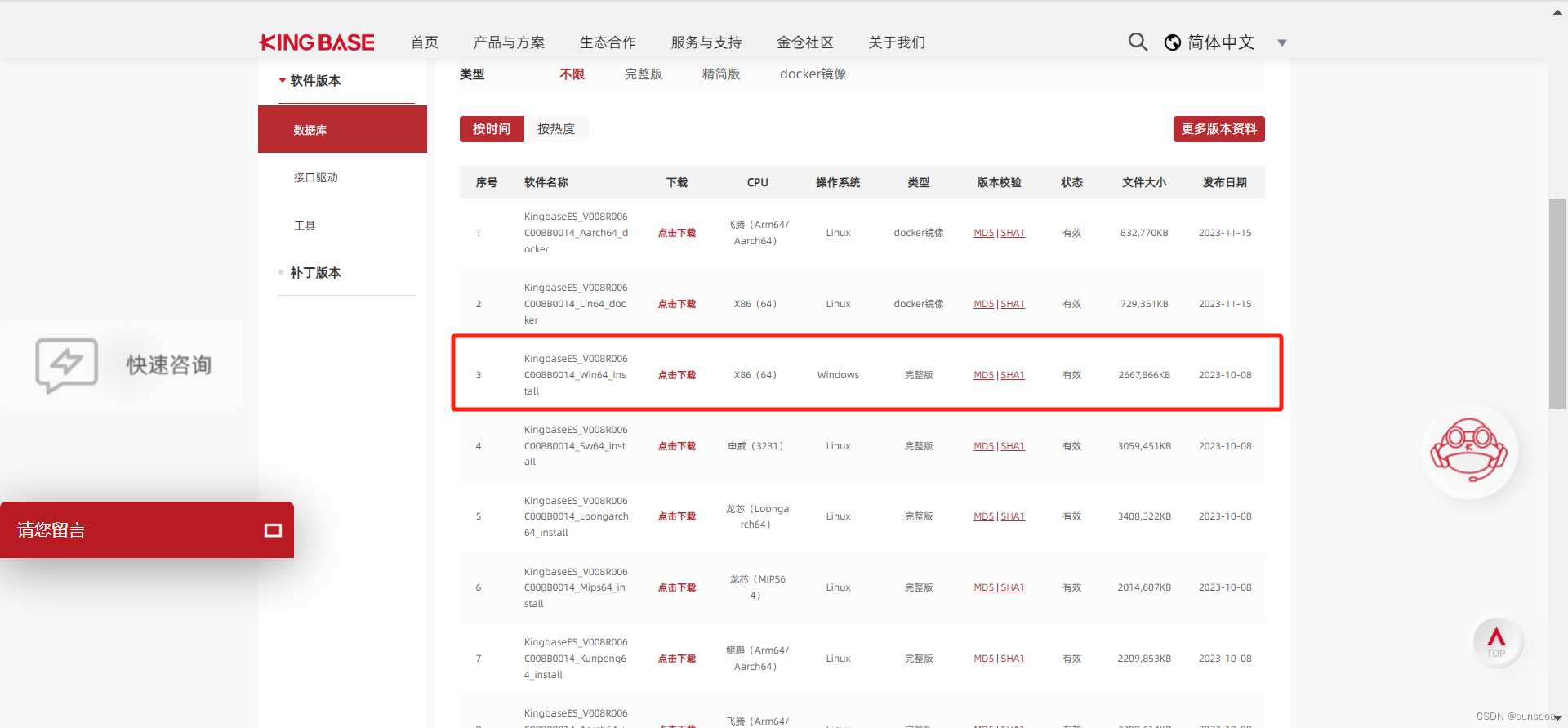Sort list with 按热度 tab

point(556,129)
